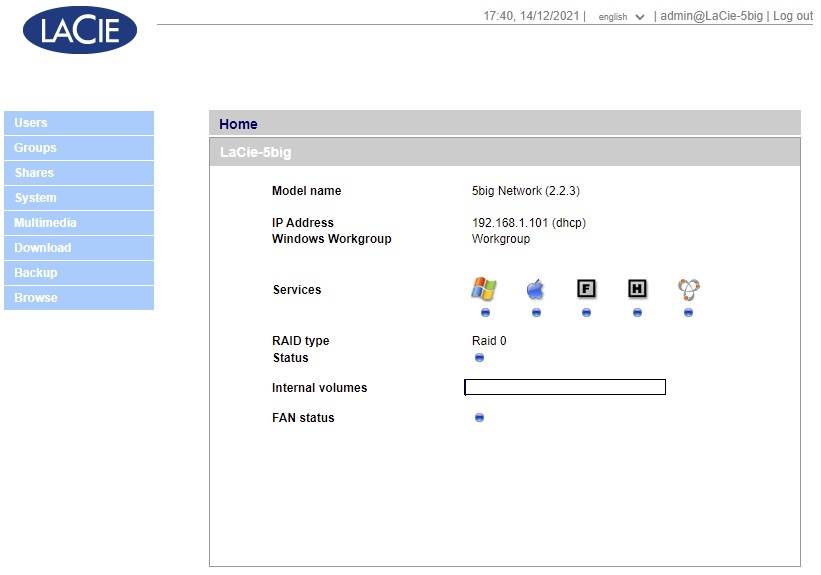This screenshot has height=575, width=821.
Task: Open the System menu
Action: (x=79, y=198)
